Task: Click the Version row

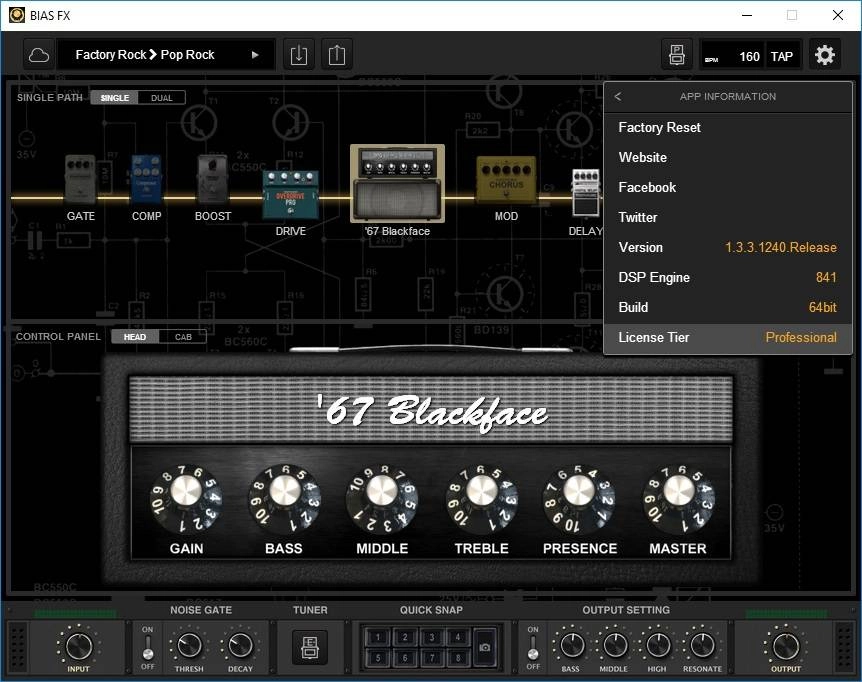Action: pyautogui.click(x=728, y=247)
